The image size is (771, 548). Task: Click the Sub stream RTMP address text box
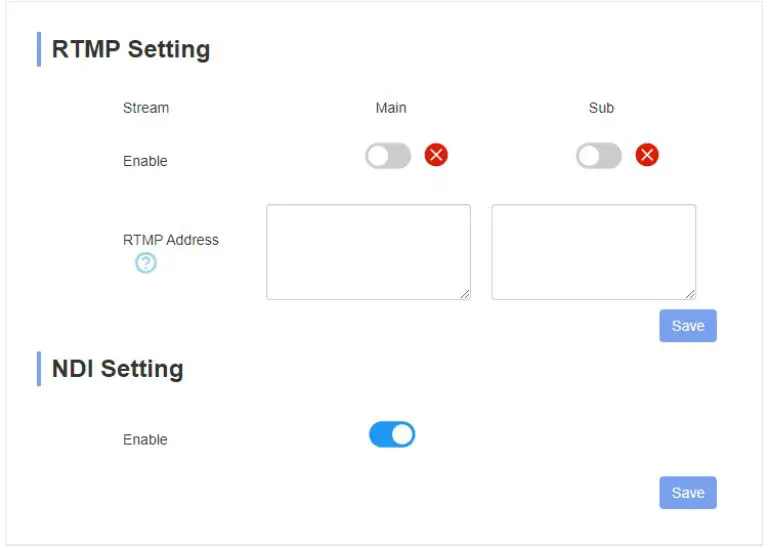(x=593, y=251)
